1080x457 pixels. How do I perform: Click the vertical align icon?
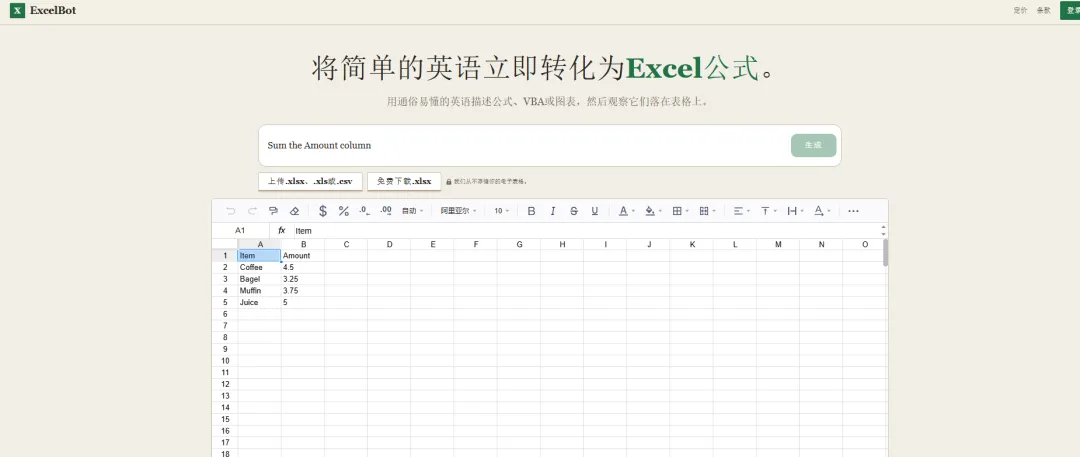[765, 211]
